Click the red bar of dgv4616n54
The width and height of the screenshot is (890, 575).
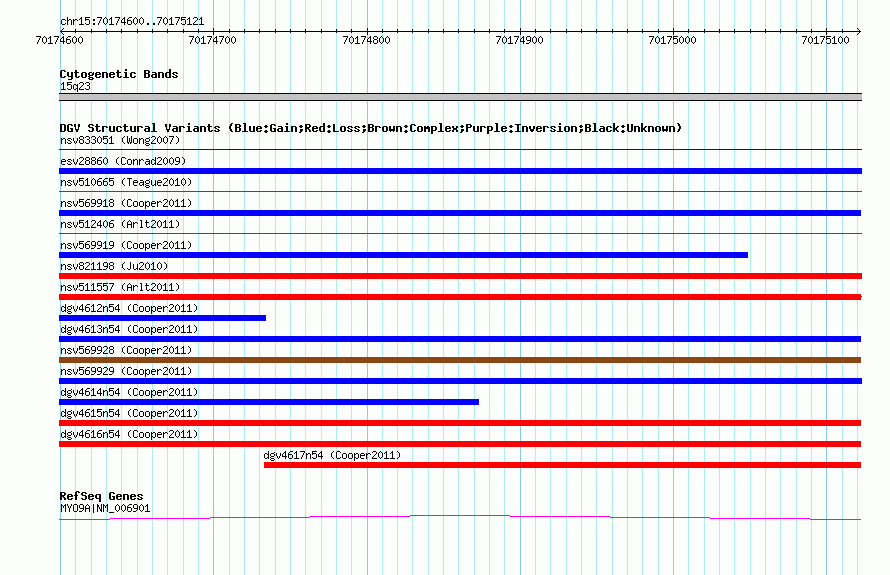tap(460, 444)
